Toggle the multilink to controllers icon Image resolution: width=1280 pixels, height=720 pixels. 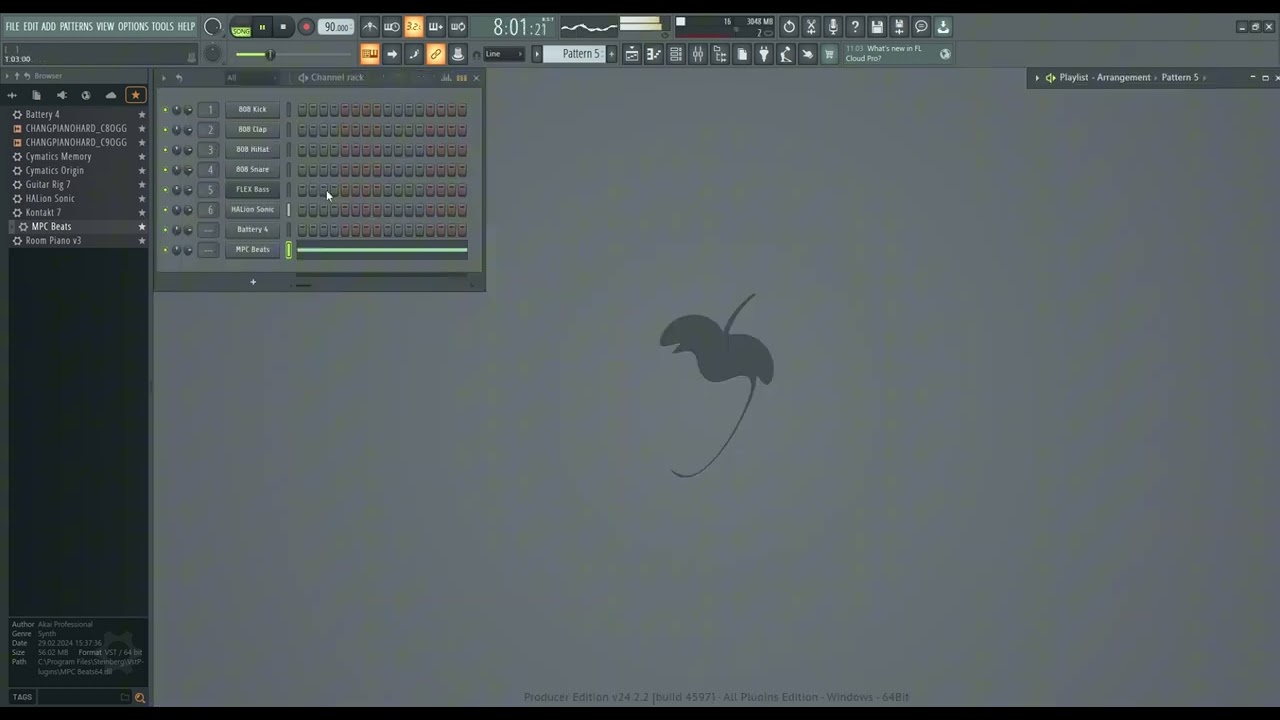tap(436, 54)
